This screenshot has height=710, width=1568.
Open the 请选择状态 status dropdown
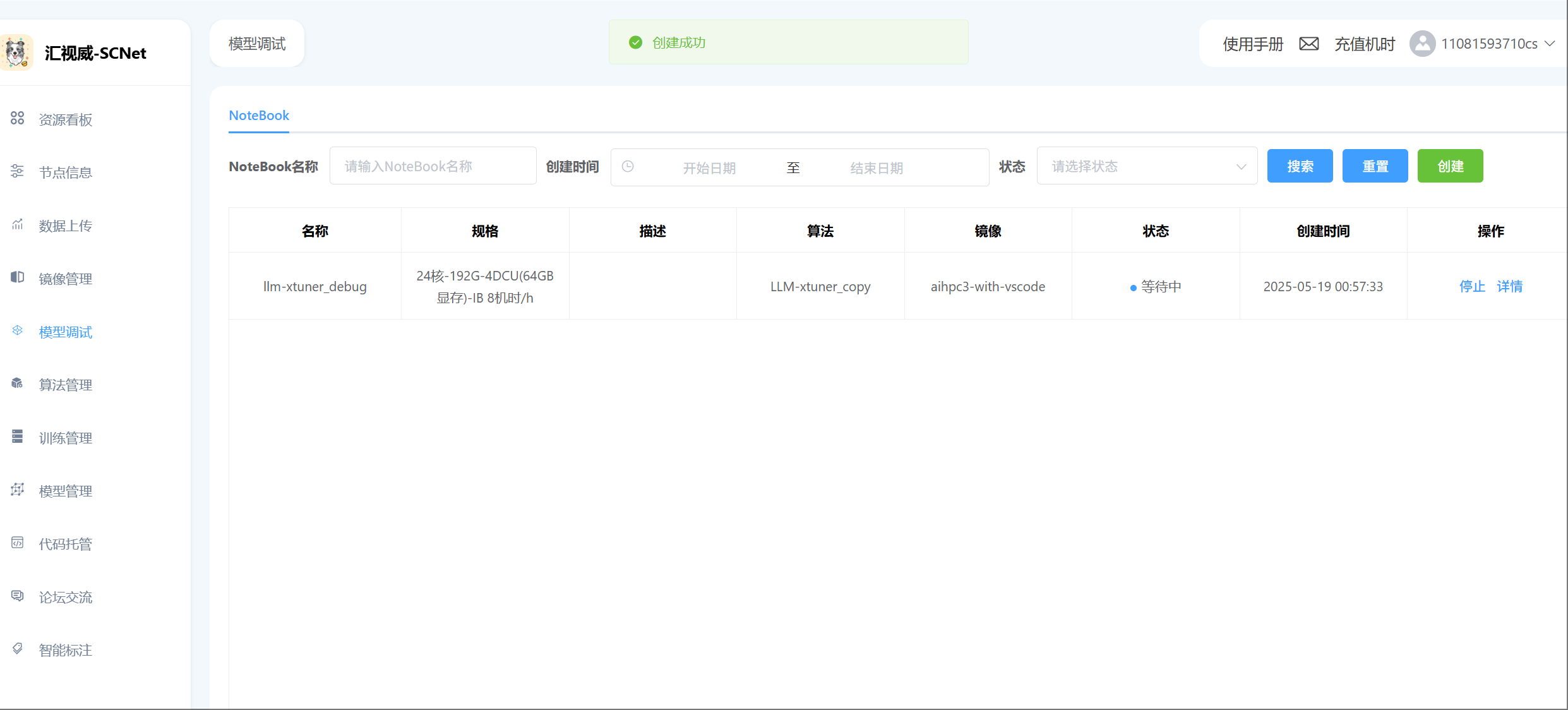(1146, 167)
